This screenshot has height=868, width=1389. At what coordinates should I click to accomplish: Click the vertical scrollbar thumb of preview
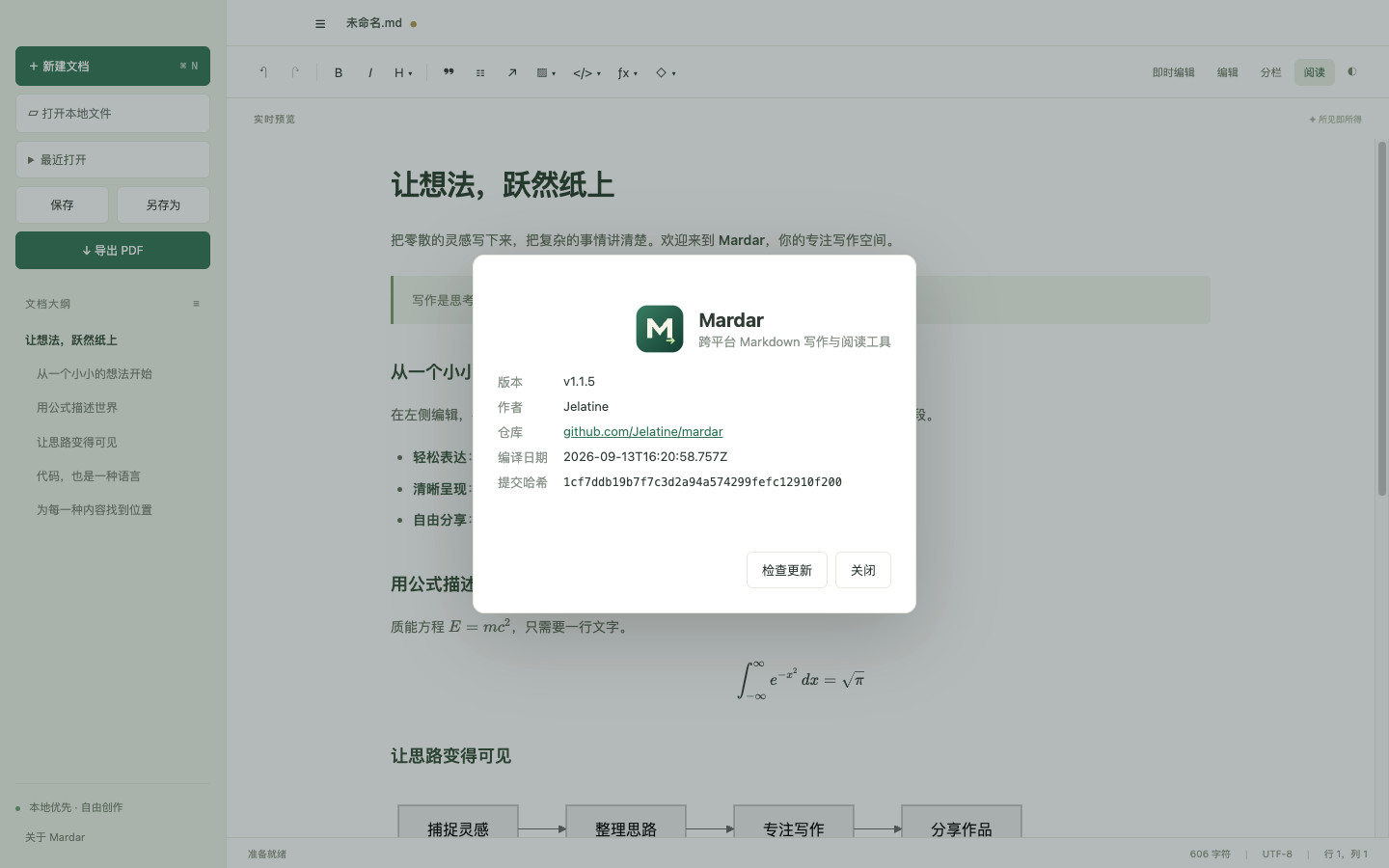[x=1381, y=318]
